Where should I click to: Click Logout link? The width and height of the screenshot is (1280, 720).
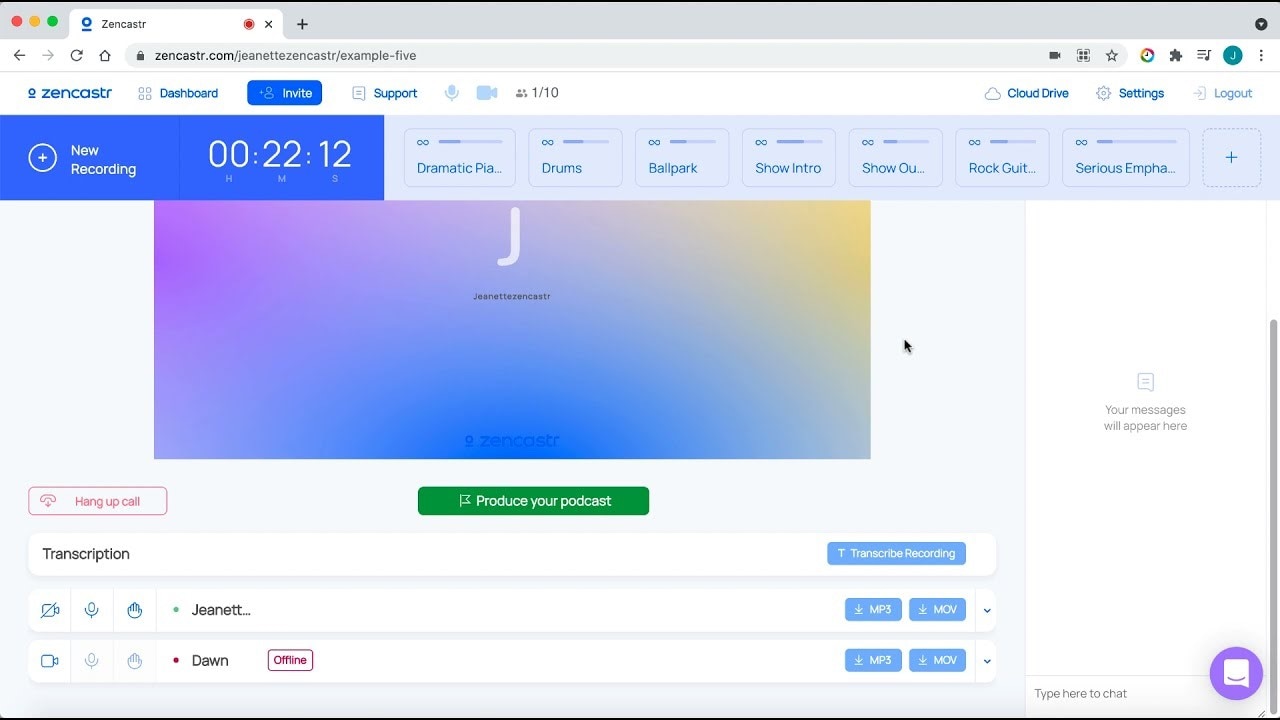[1222, 93]
